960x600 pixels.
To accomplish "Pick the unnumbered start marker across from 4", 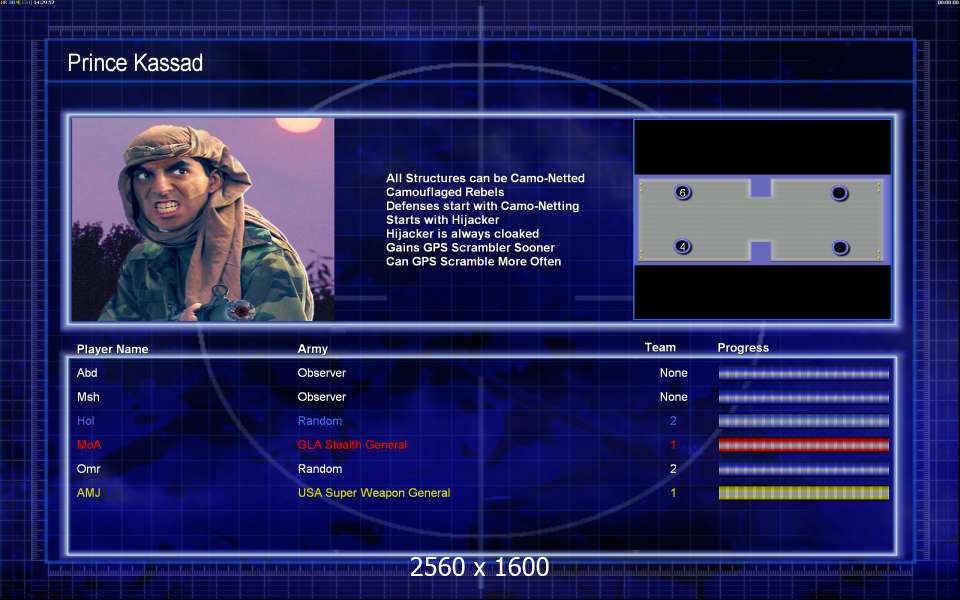I will click(x=841, y=248).
